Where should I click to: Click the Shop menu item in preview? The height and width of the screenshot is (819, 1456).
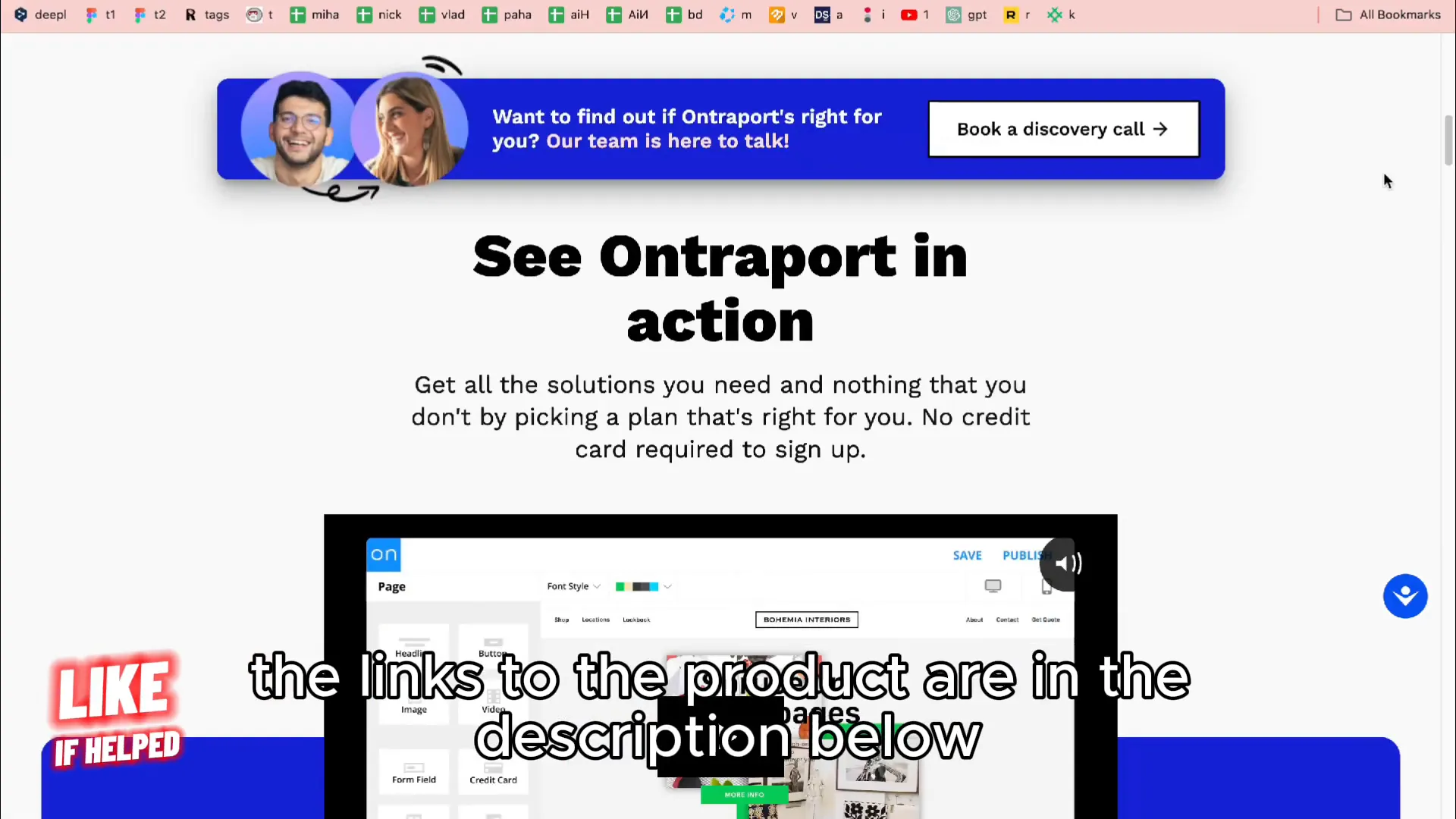(562, 619)
